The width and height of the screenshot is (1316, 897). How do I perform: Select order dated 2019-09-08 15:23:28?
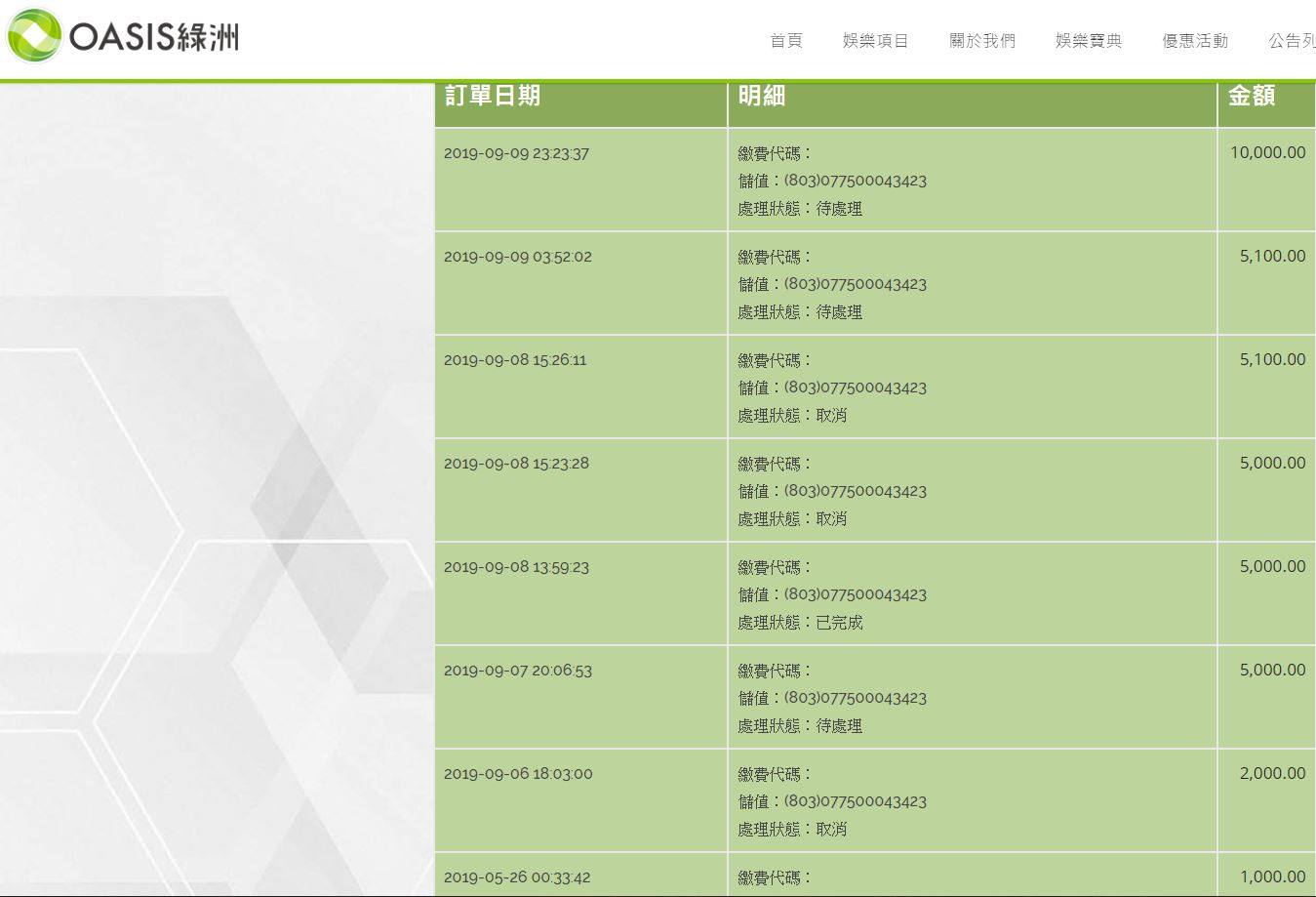(516, 464)
